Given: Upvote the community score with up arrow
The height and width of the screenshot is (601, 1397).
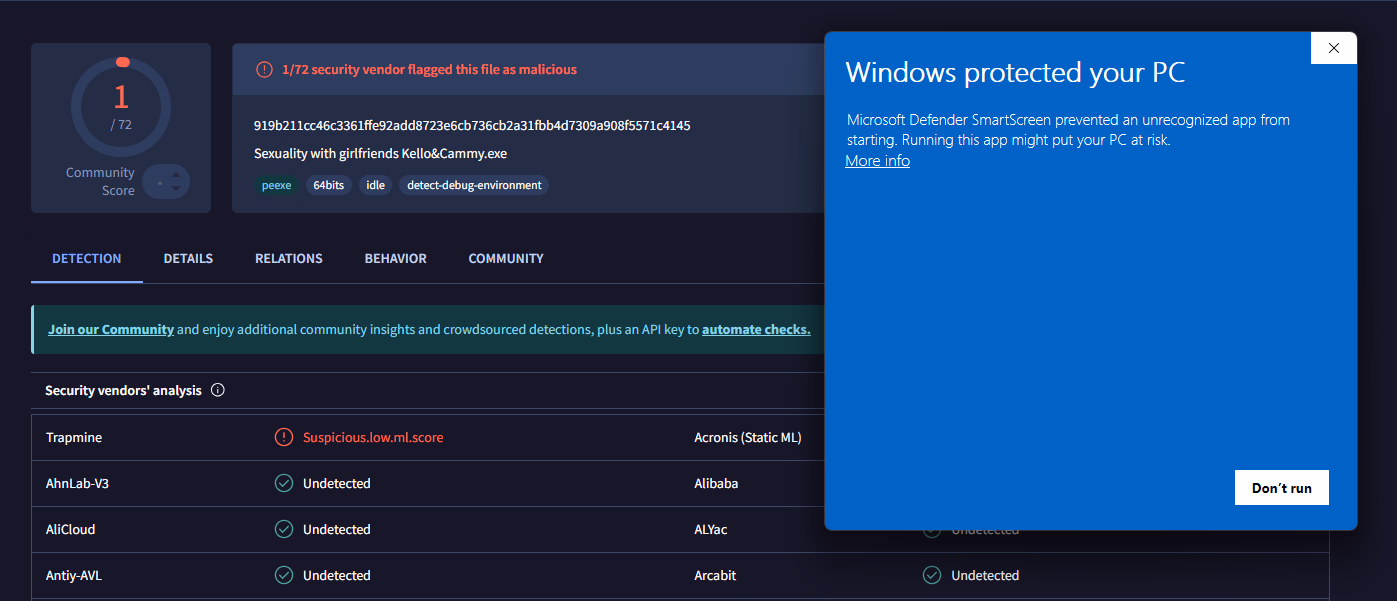Looking at the screenshot, I should tap(176, 175).
